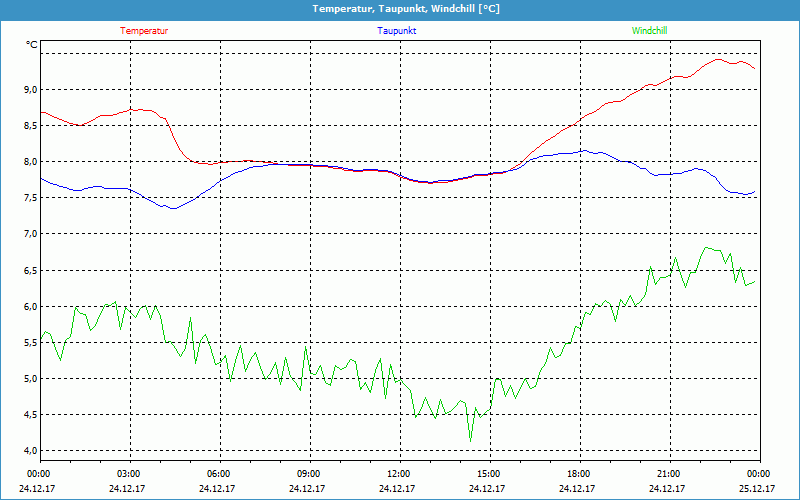Click the green Windchill legend label
The width and height of the screenshot is (800, 500).
[x=649, y=31]
